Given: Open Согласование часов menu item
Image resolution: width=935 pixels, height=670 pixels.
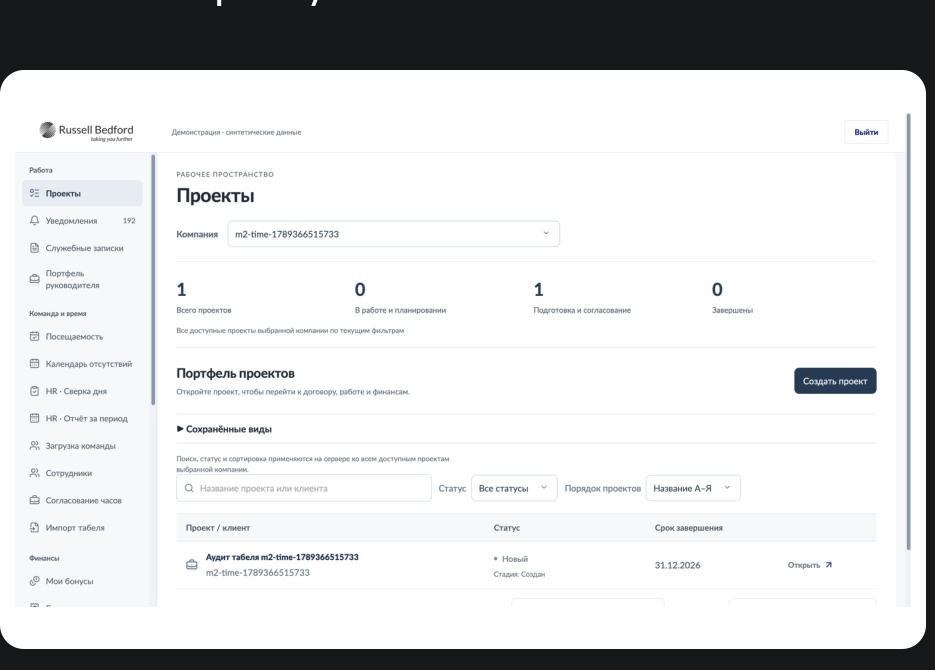Looking at the screenshot, I should (82, 500).
